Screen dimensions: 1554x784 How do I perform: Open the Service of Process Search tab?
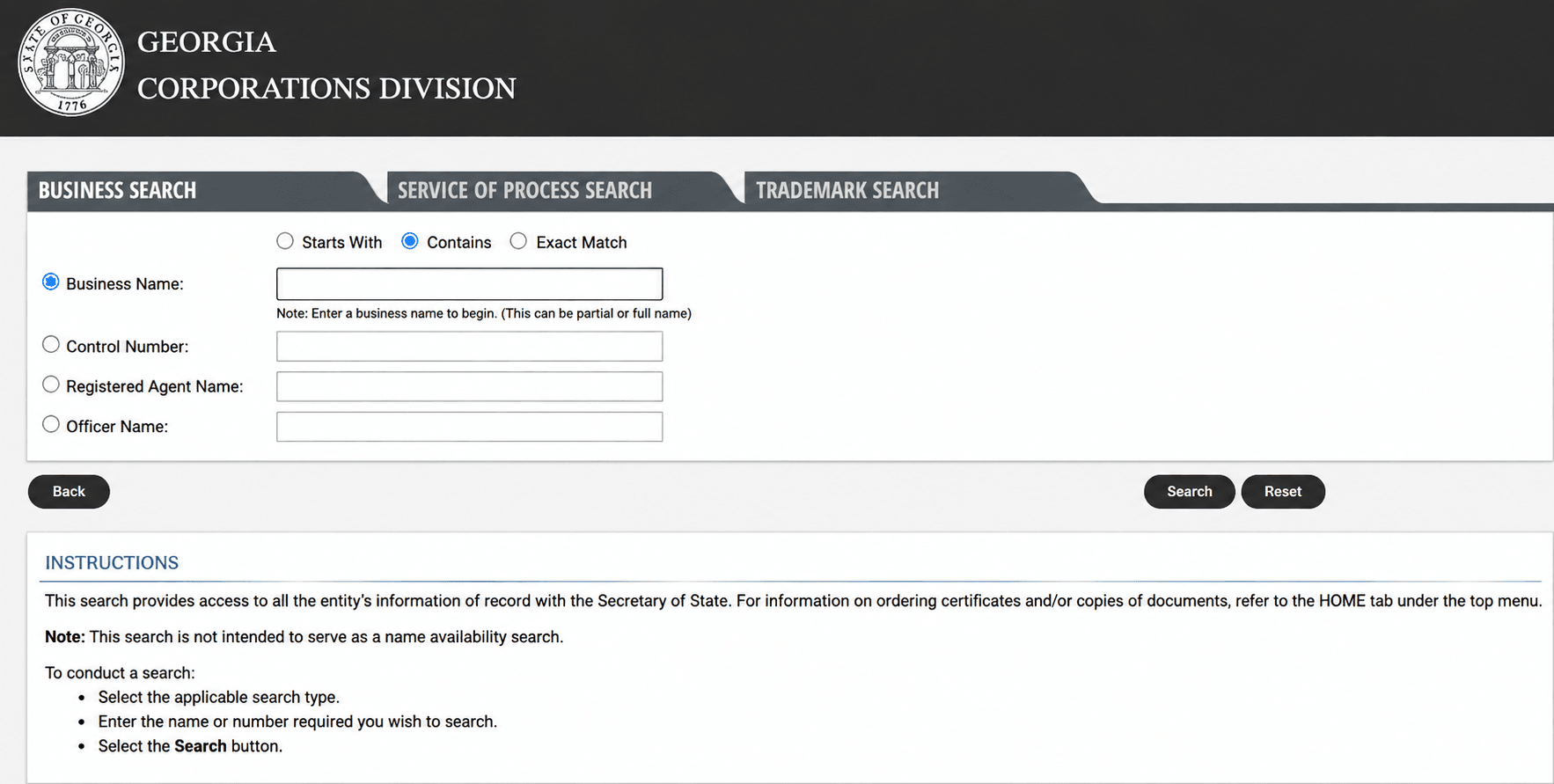pos(563,190)
